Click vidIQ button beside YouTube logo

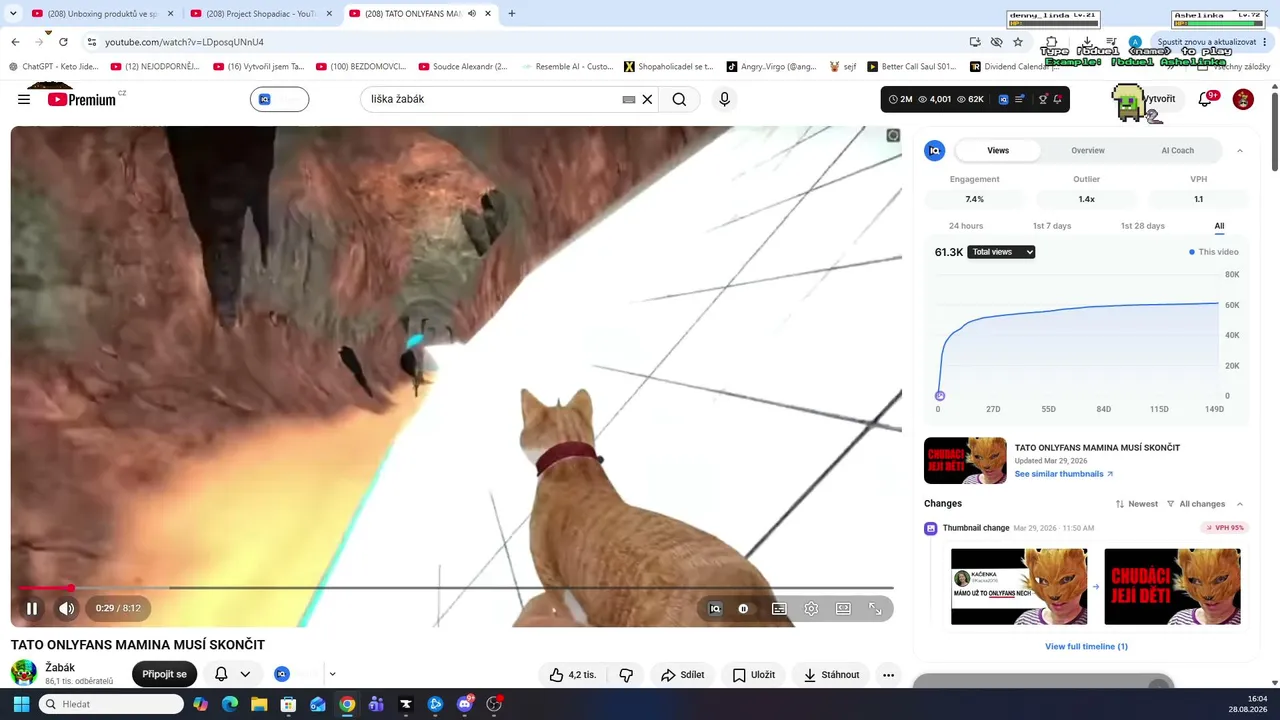point(279,99)
